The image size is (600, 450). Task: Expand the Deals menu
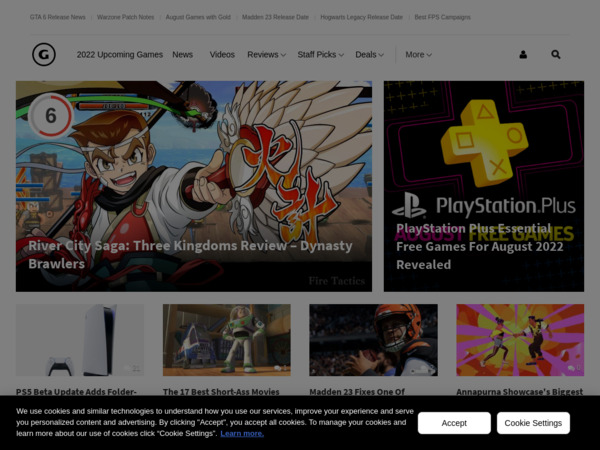tap(369, 55)
